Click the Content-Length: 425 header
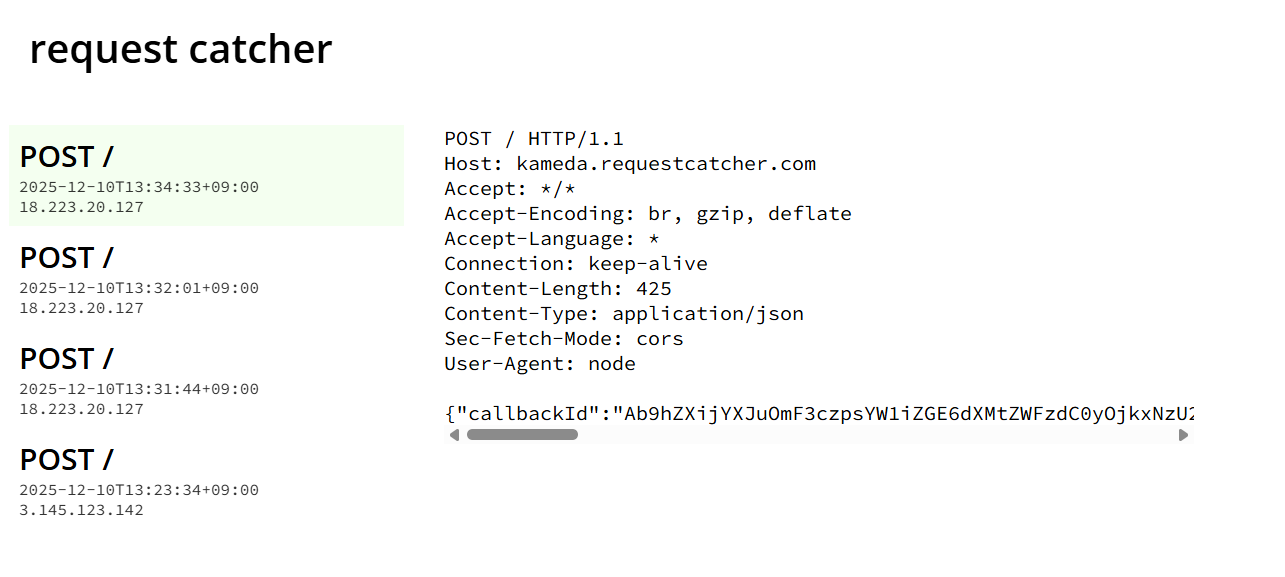Image resolution: width=1285 pixels, height=577 pixels. (558, 289)
